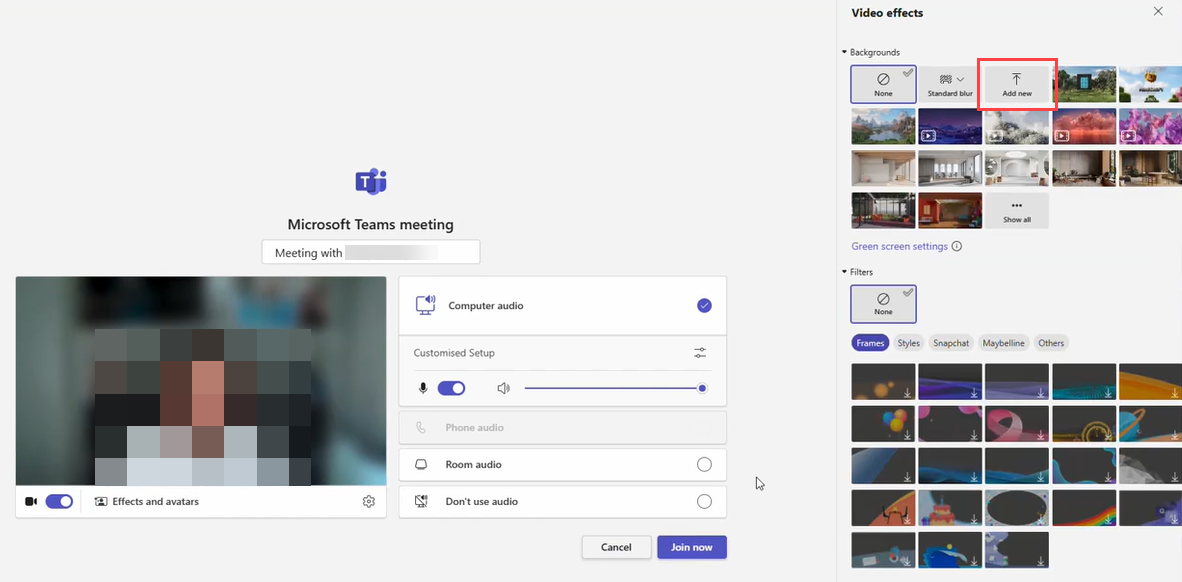Viewport: 1182px width, 582px height.
Task: Pick the pink ribbon frame
Action: pyautogui.click(x=1017, y=424)
